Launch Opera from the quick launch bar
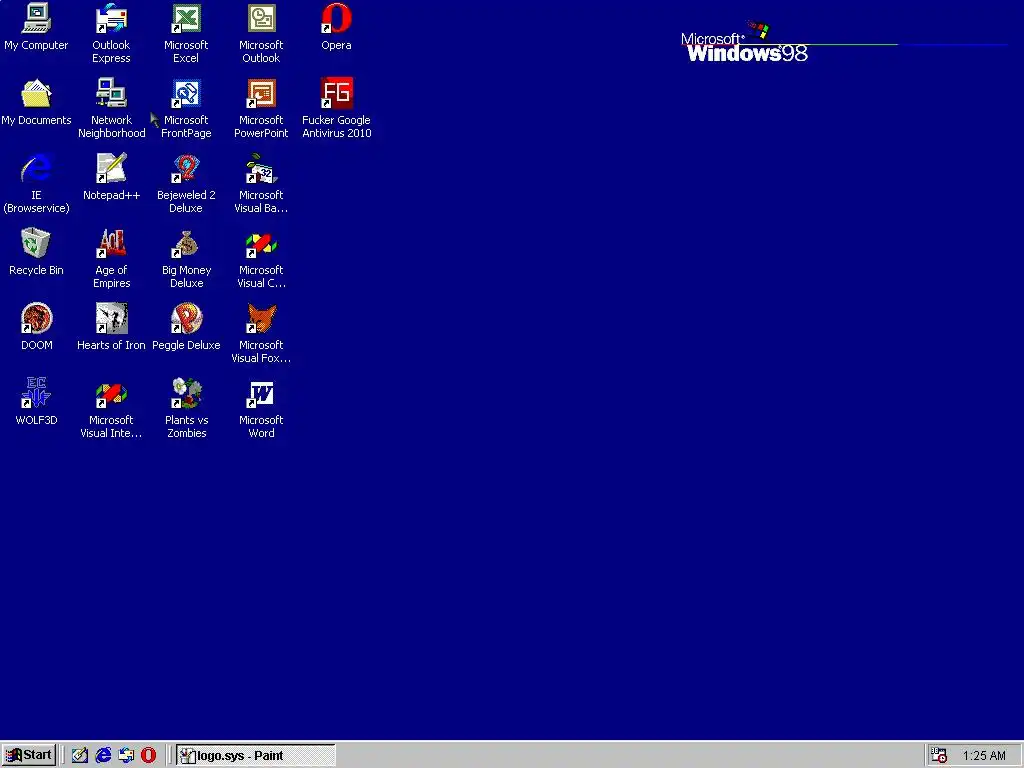 click(x=148, y=755)
